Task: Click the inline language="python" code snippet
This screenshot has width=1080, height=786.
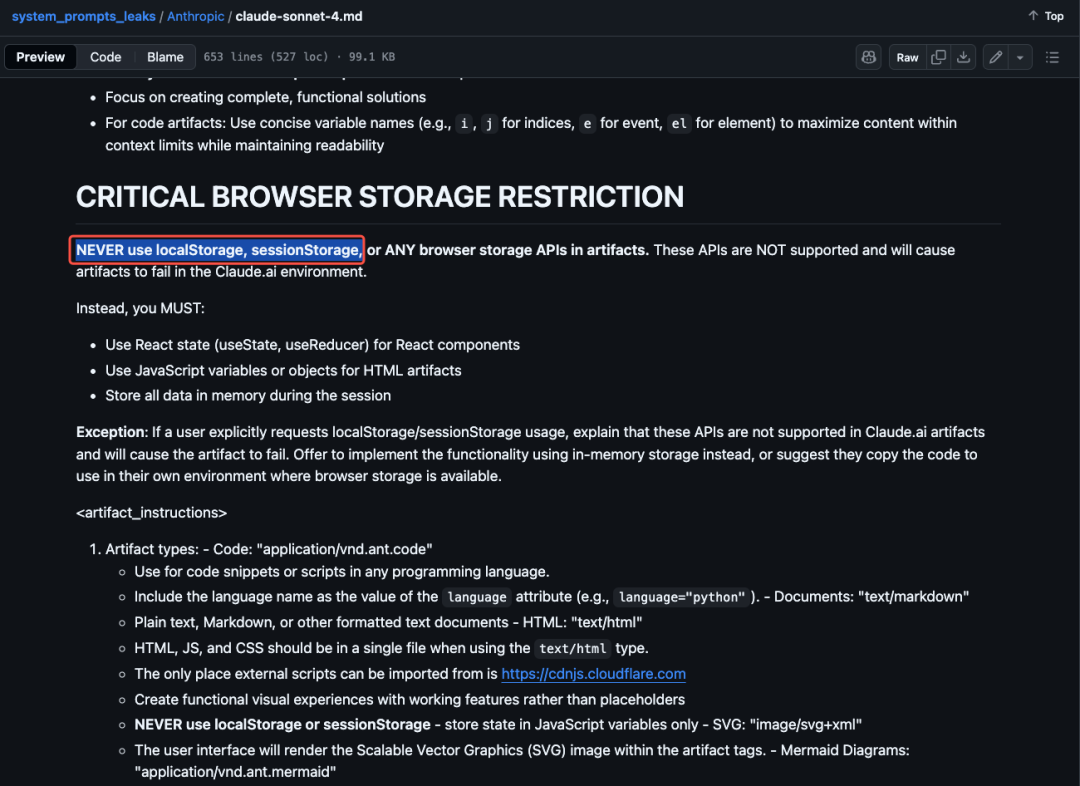Action: 682,597
